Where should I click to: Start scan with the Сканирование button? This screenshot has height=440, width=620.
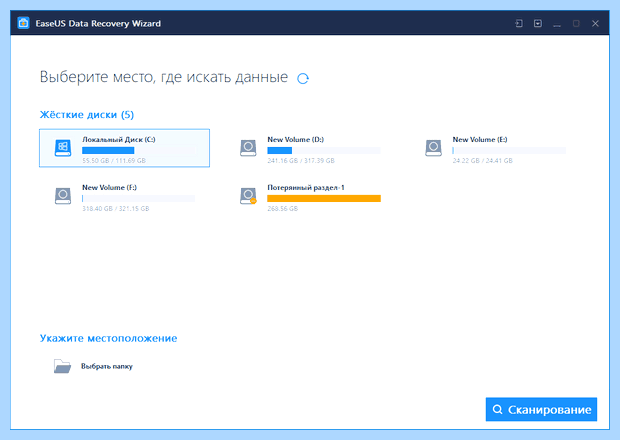pyautogui.click(x=541, y=409)
